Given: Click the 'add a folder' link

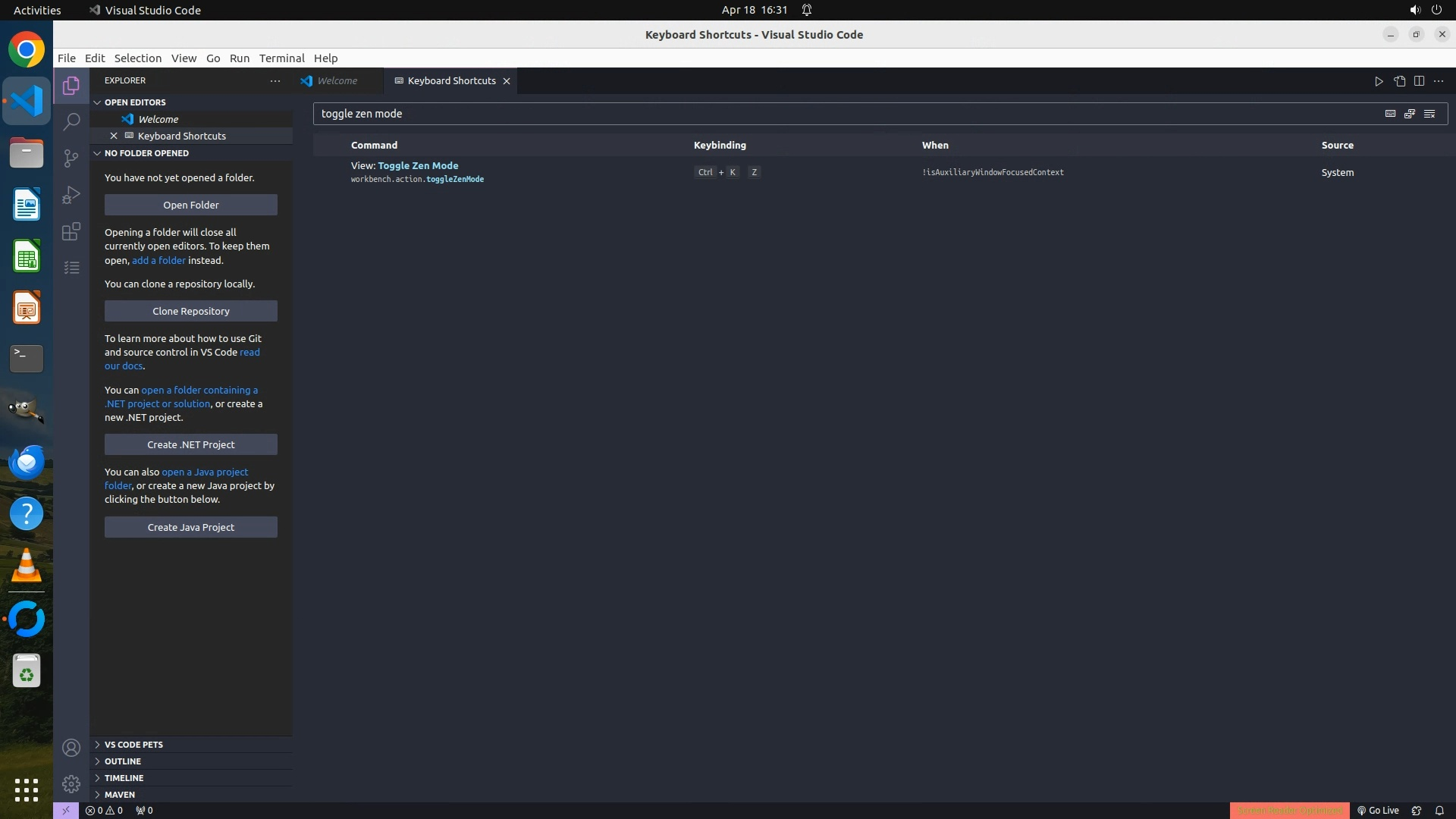Looking at the screenshot, I should (x=158, y=260).
